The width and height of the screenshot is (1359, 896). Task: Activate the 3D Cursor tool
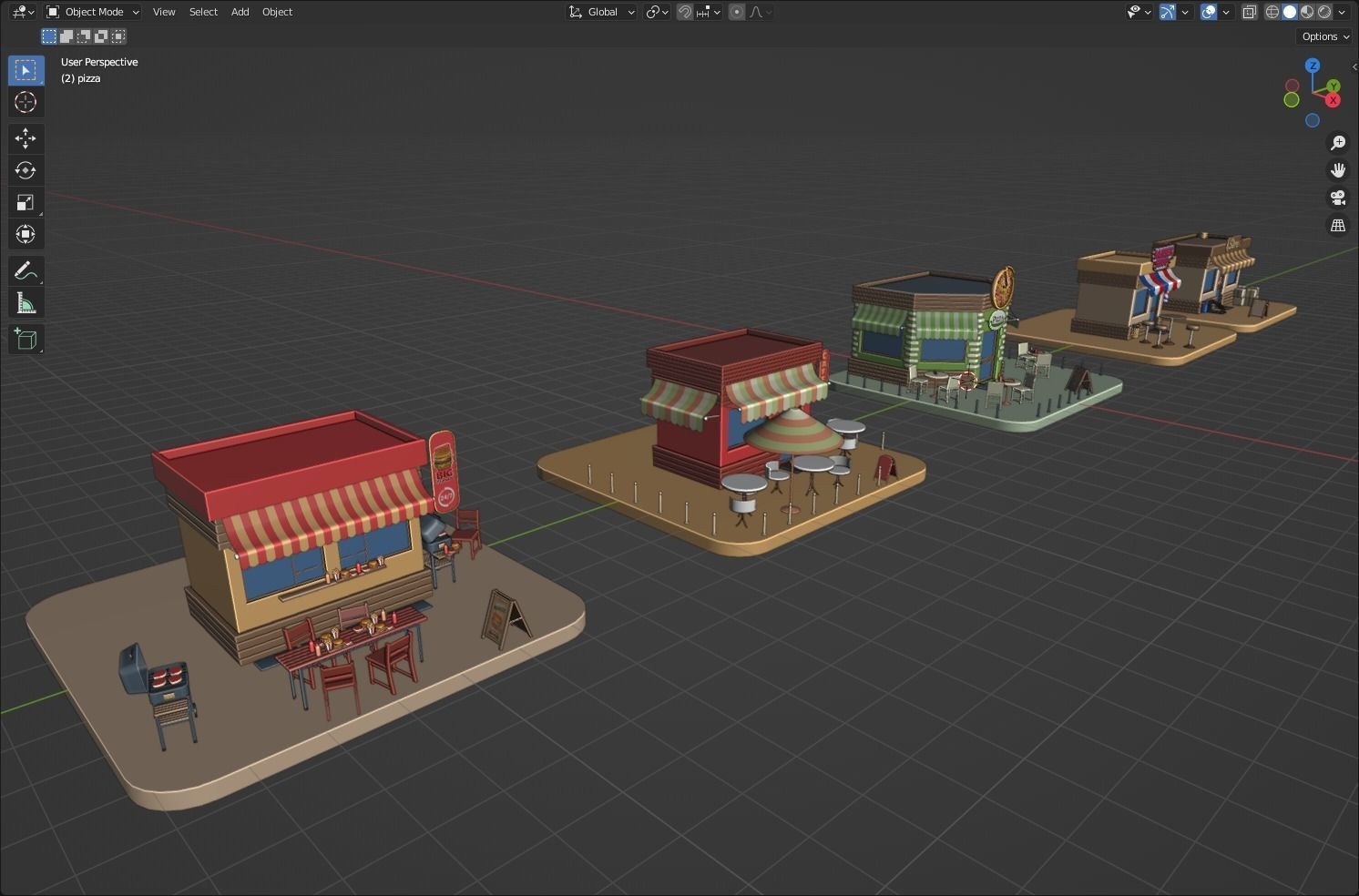[x=26, y=102]
